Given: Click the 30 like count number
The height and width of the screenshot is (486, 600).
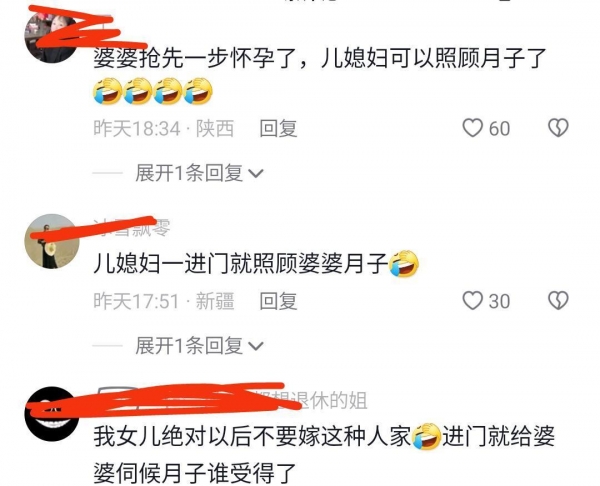Looking at the screenshot, I should [x=499, y=301].
